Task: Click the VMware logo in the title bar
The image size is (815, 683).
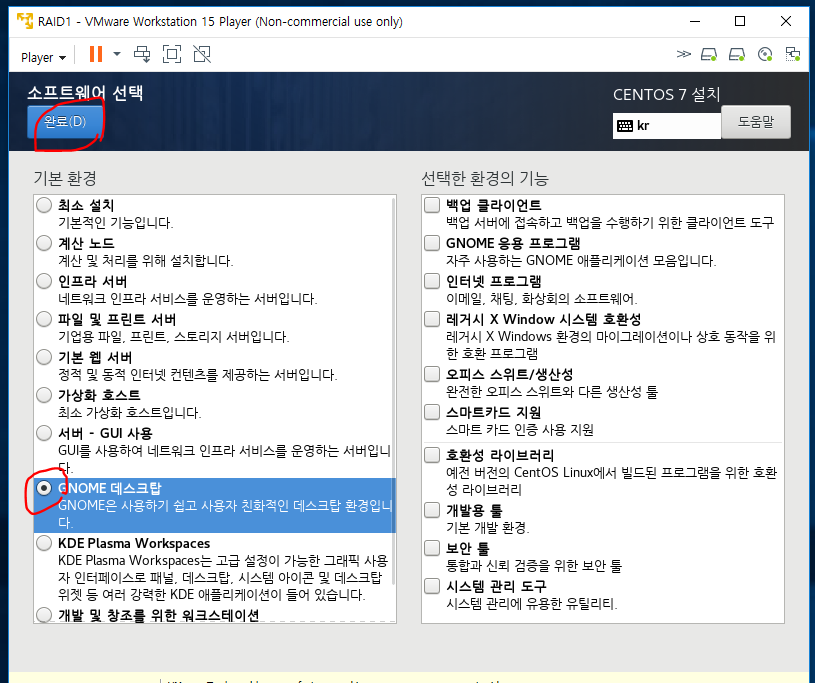Action: [24, 21]
